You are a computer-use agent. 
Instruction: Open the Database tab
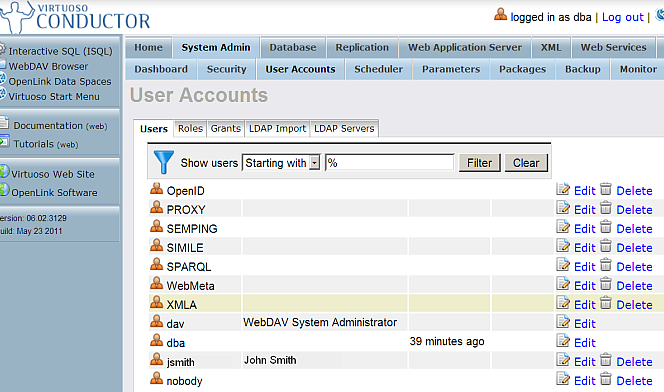pos(293,47)
